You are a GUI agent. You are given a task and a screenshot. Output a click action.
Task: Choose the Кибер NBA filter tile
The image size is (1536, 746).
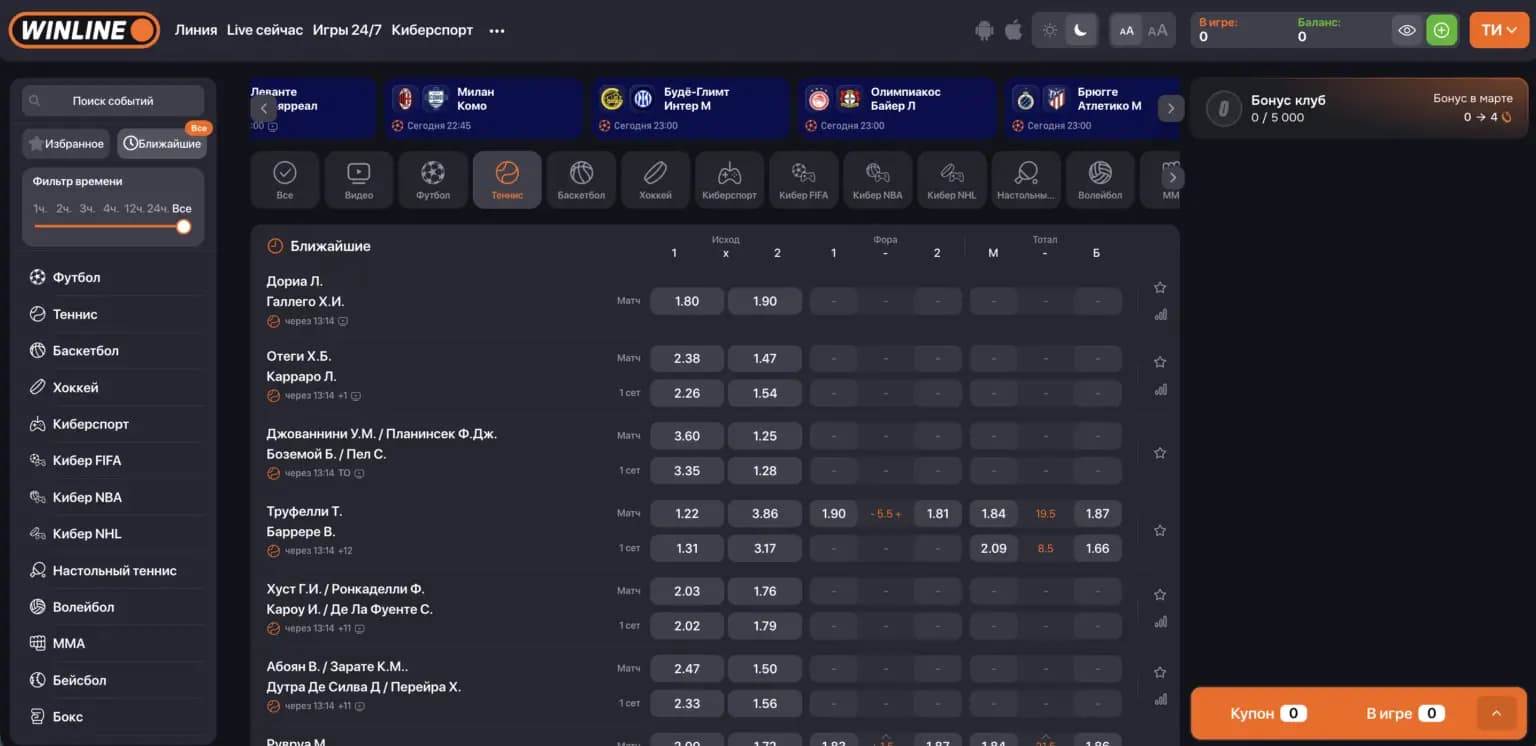[877, 180]
